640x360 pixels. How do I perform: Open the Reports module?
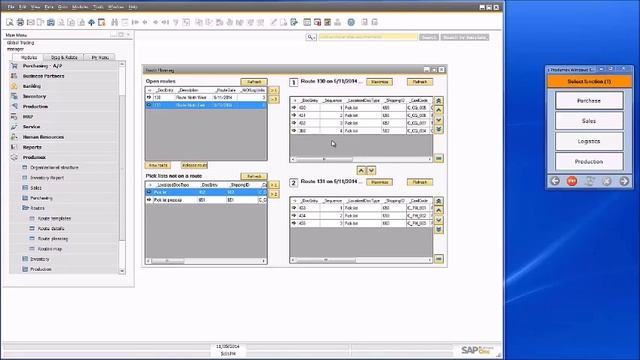32,147
